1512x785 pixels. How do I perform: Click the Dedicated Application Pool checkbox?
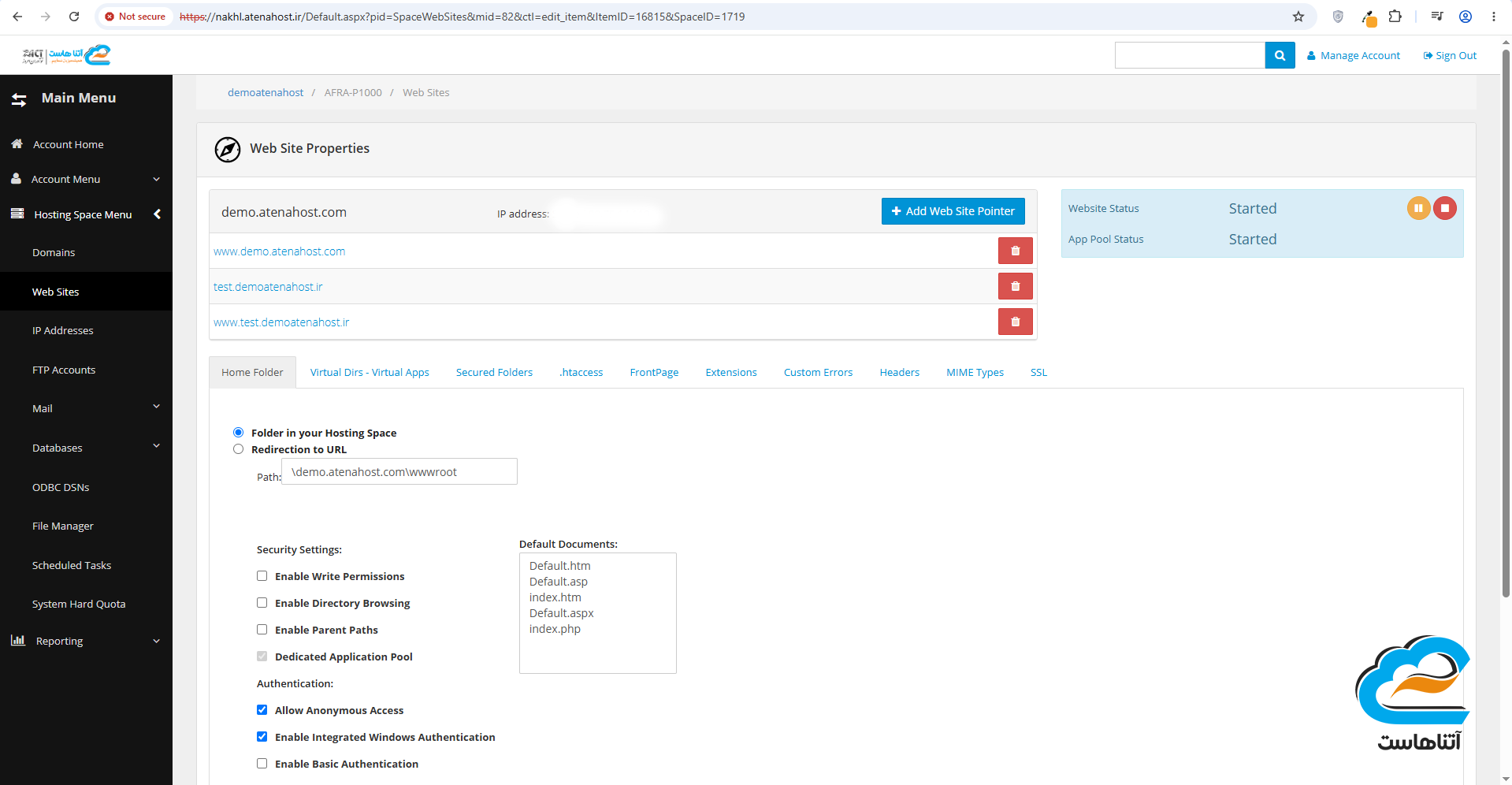(x=262, y=657)
